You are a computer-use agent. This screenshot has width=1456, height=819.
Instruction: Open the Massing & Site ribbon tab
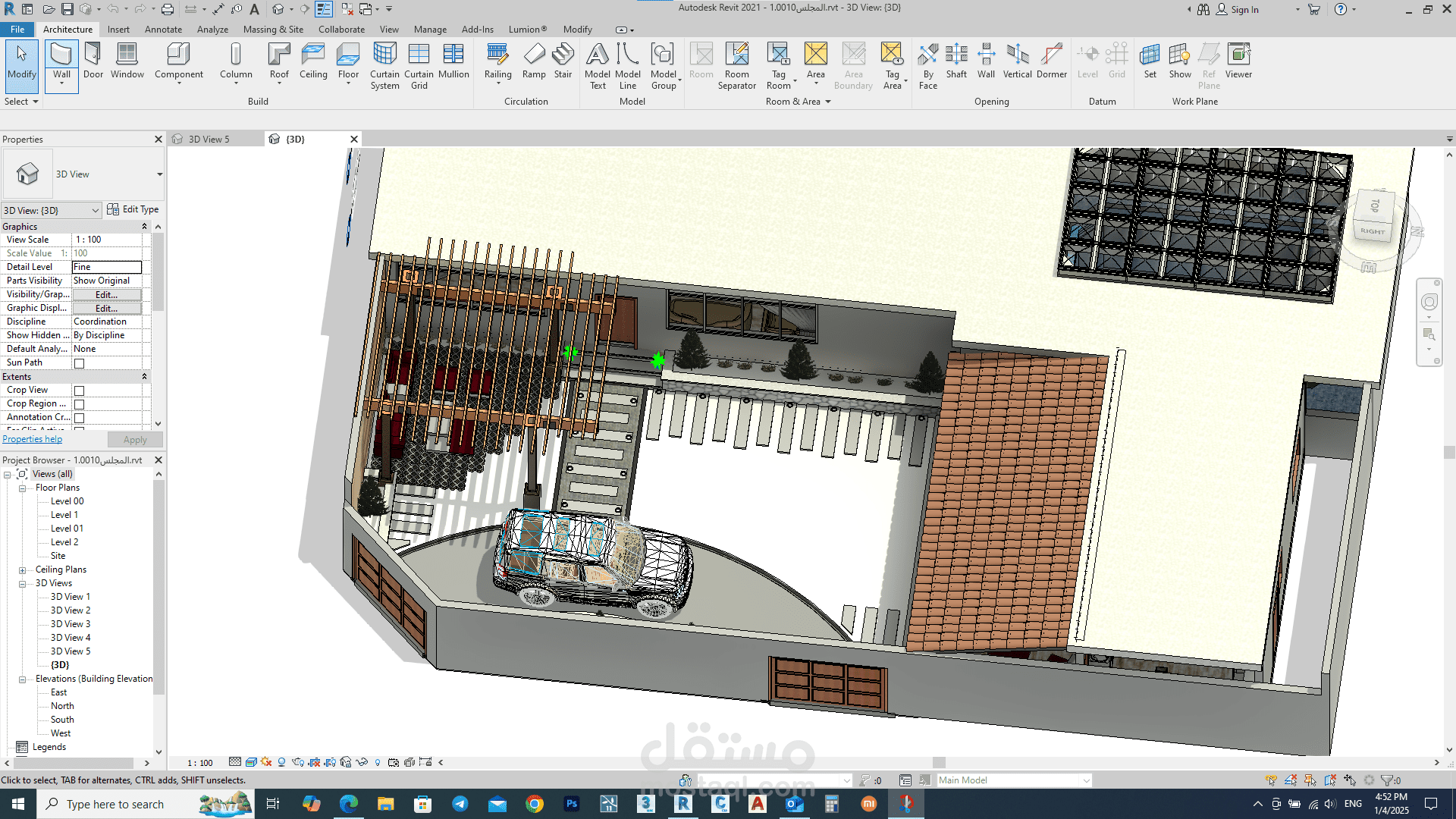click(x=273, y=30)
